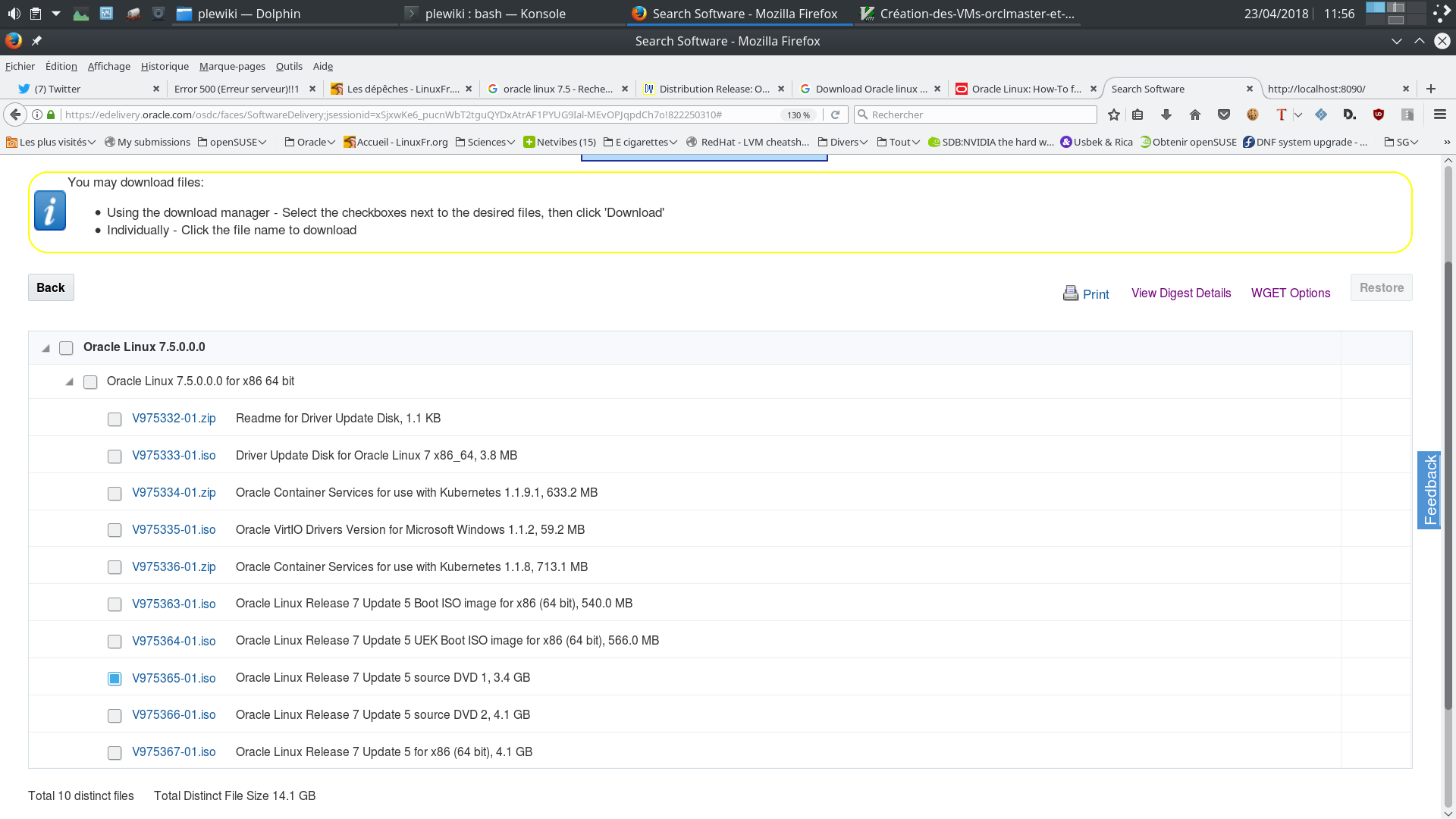Select the V975334-01.zip checkbox
This screenshot has width=1456, height=819.
click(115, 494)
